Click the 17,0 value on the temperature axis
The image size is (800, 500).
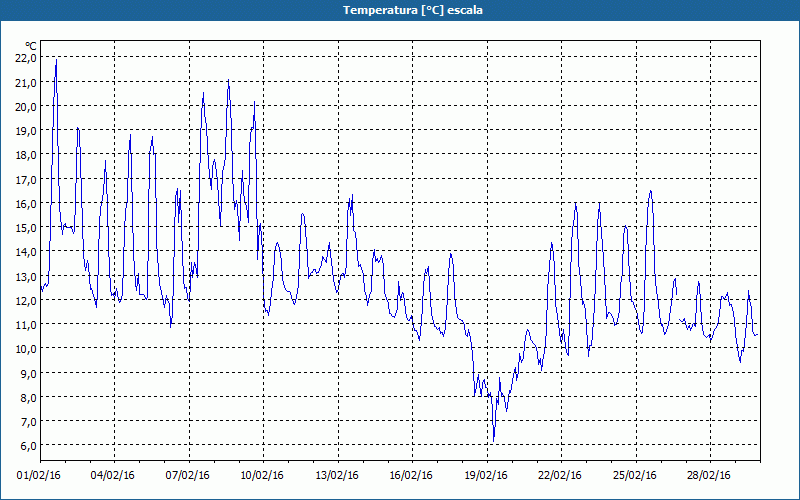26,180
